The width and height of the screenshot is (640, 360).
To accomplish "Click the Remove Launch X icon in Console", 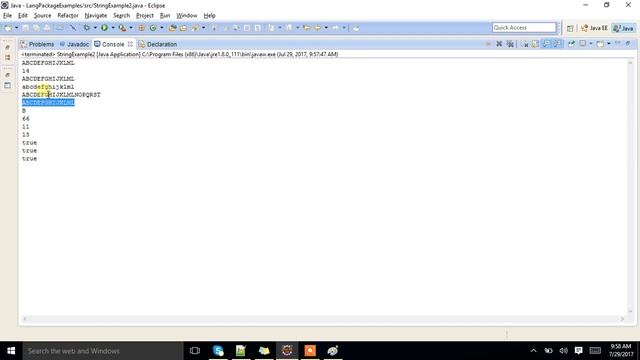I will coord(499,44).
